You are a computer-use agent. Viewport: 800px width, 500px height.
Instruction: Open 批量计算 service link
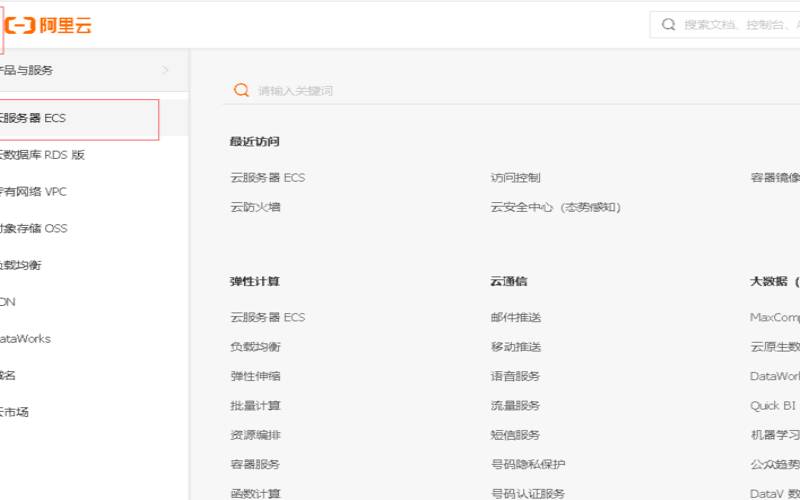(255, 406)
